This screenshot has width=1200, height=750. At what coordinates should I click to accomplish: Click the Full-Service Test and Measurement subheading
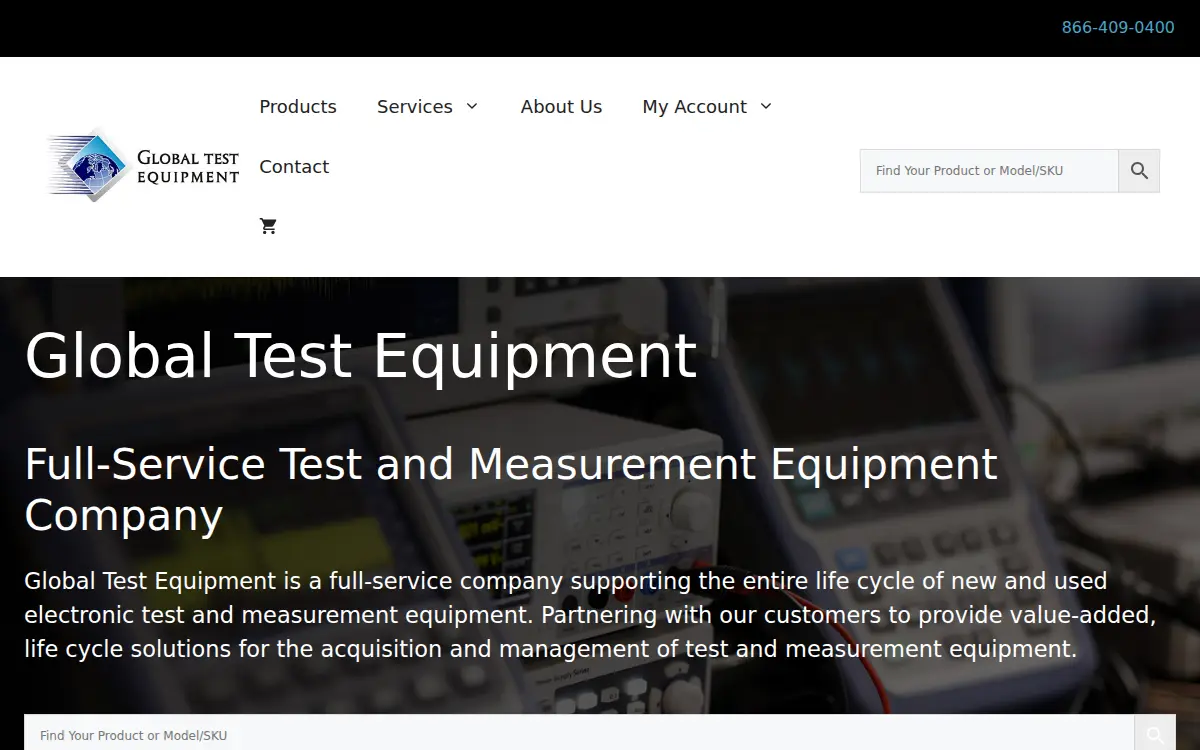(511, 490)
